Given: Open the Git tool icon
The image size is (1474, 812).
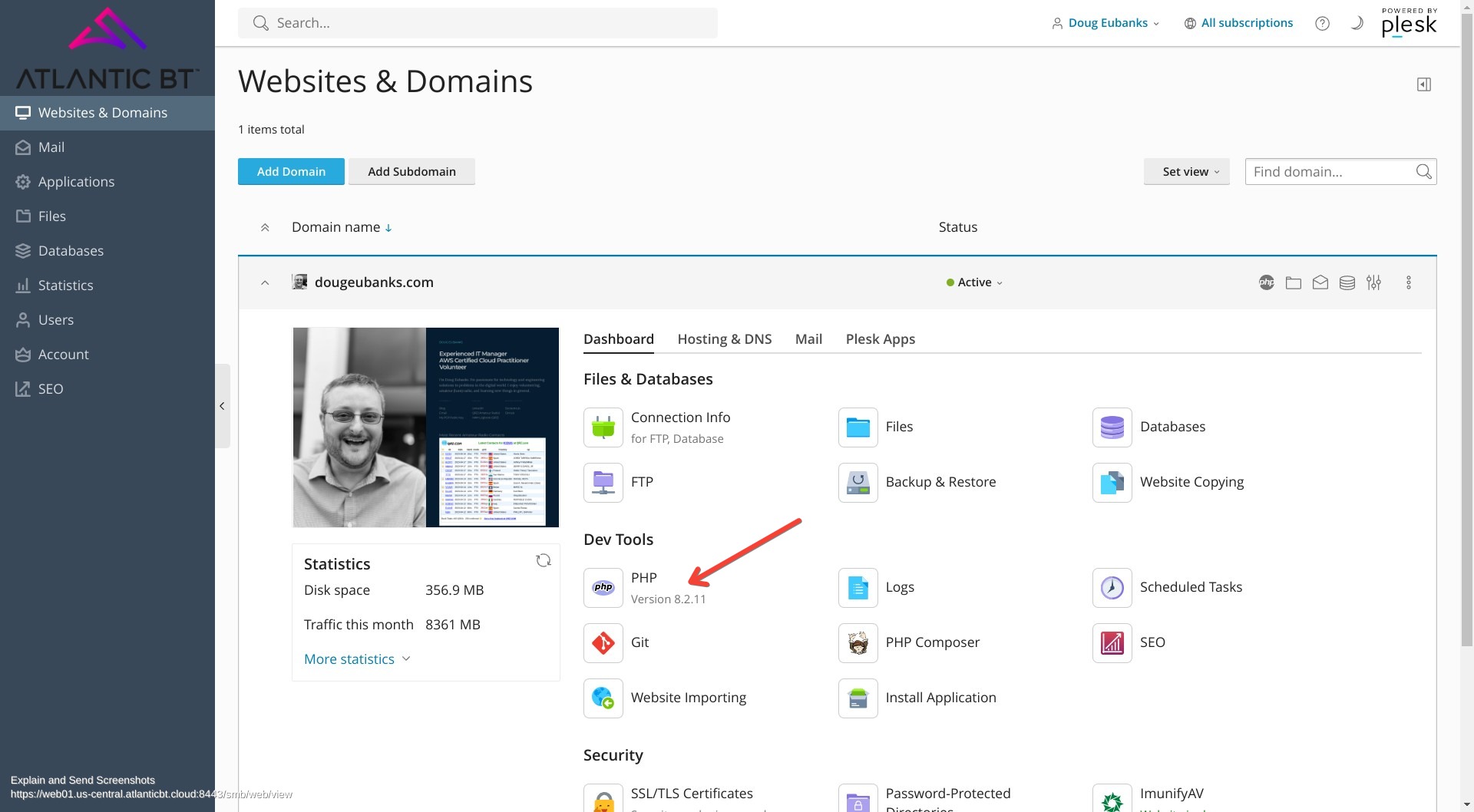Looking at the screenshot, I should click(603, 643).
